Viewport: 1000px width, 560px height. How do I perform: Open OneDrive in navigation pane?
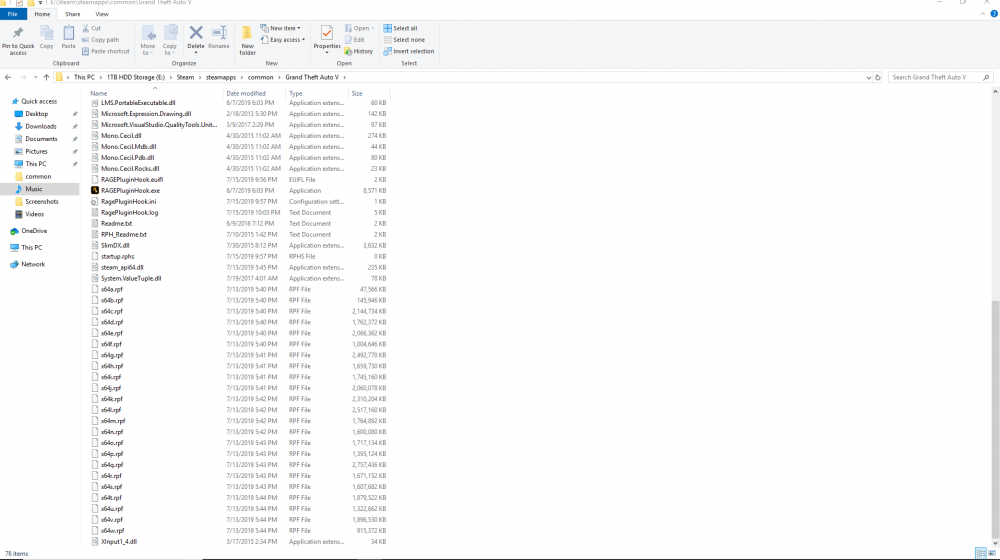coord(34,231)
